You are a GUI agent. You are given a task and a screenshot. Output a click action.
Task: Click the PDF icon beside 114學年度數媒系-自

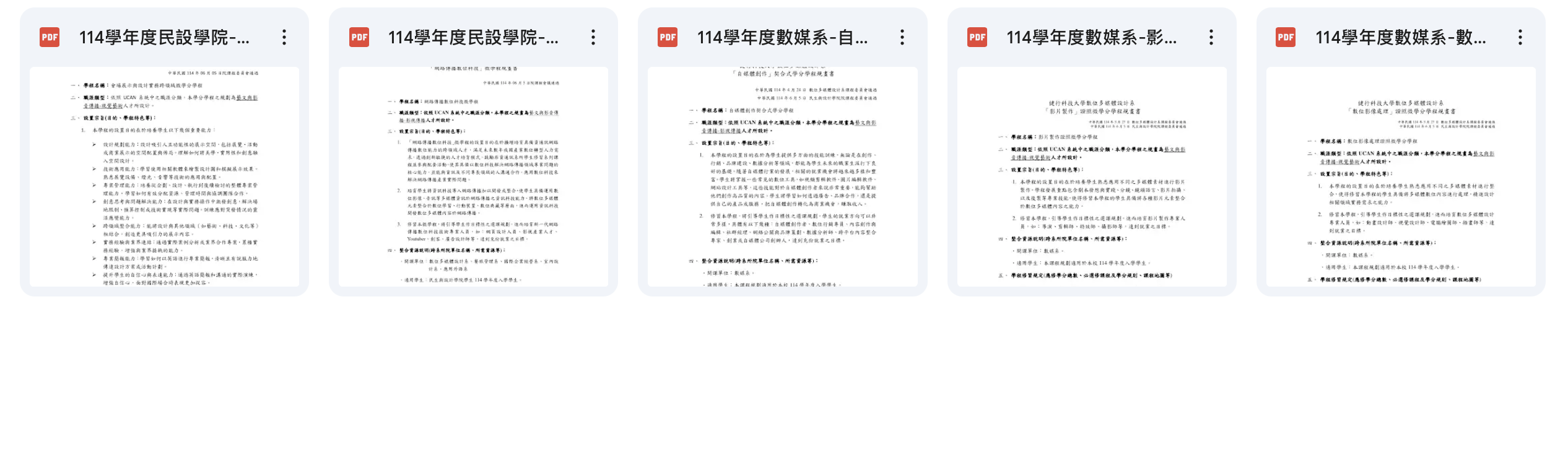click(668, 38)
